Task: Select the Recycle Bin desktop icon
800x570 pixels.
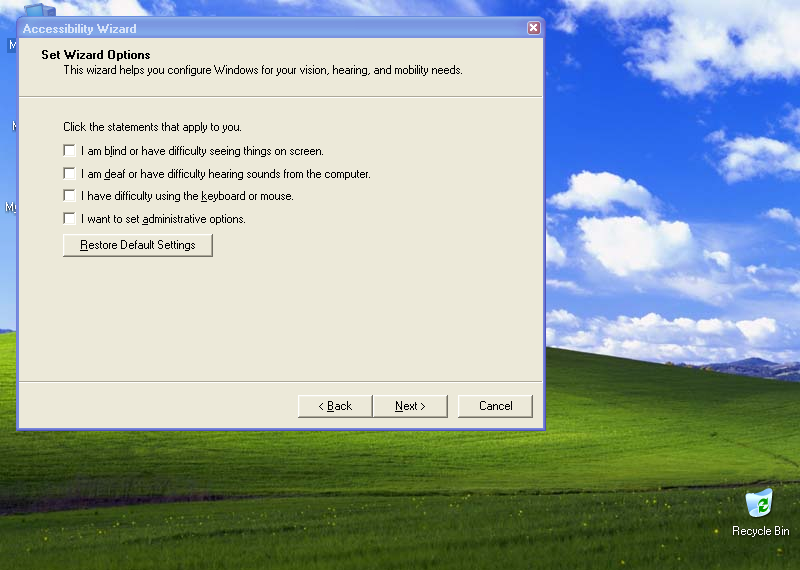Action: click(x=760, y=512)
